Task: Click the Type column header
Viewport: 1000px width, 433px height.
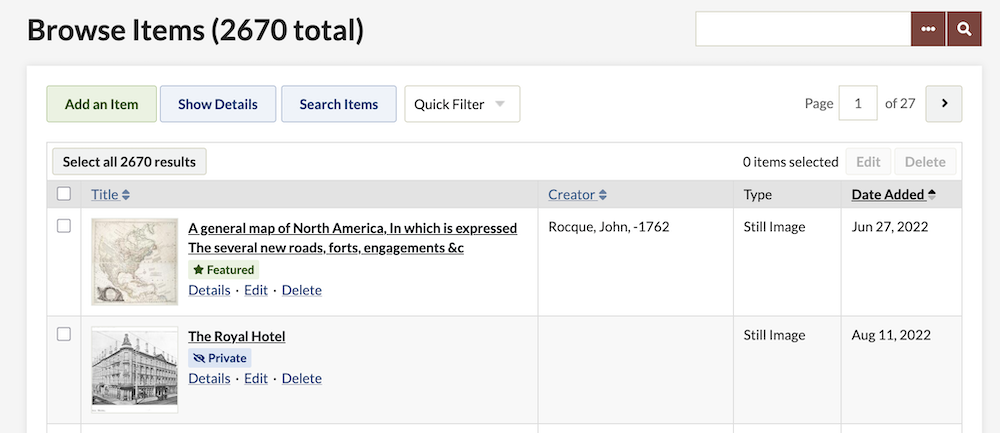Action: coord(757,194)
